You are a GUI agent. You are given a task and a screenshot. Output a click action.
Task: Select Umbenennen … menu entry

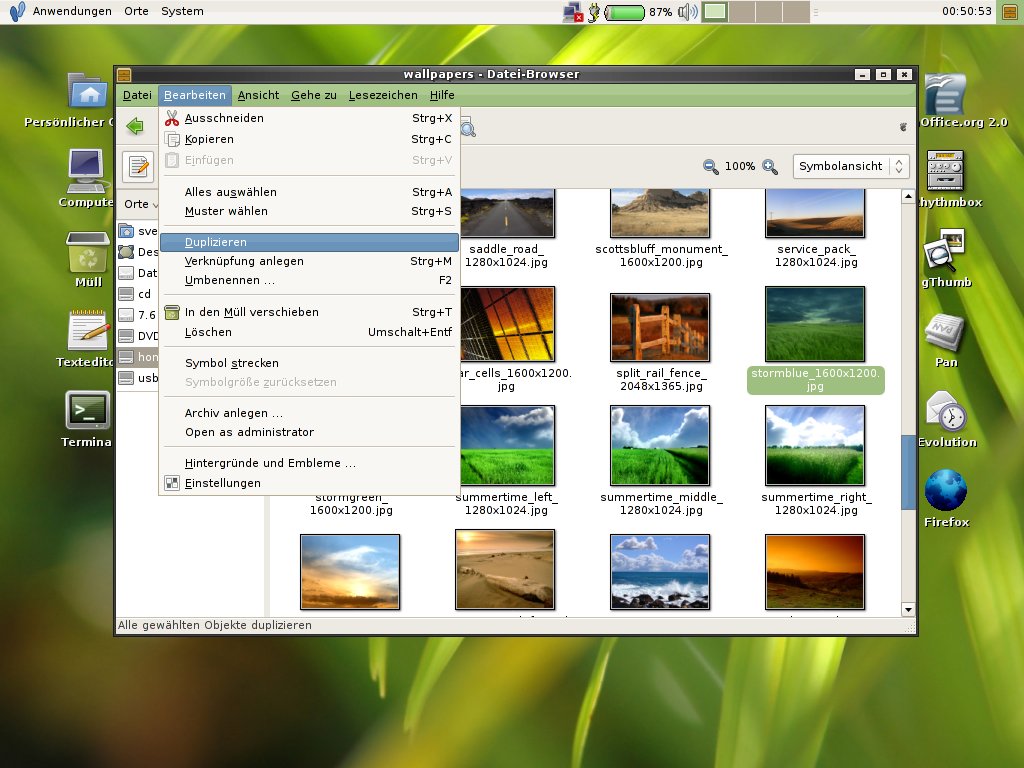coord(309,280)
